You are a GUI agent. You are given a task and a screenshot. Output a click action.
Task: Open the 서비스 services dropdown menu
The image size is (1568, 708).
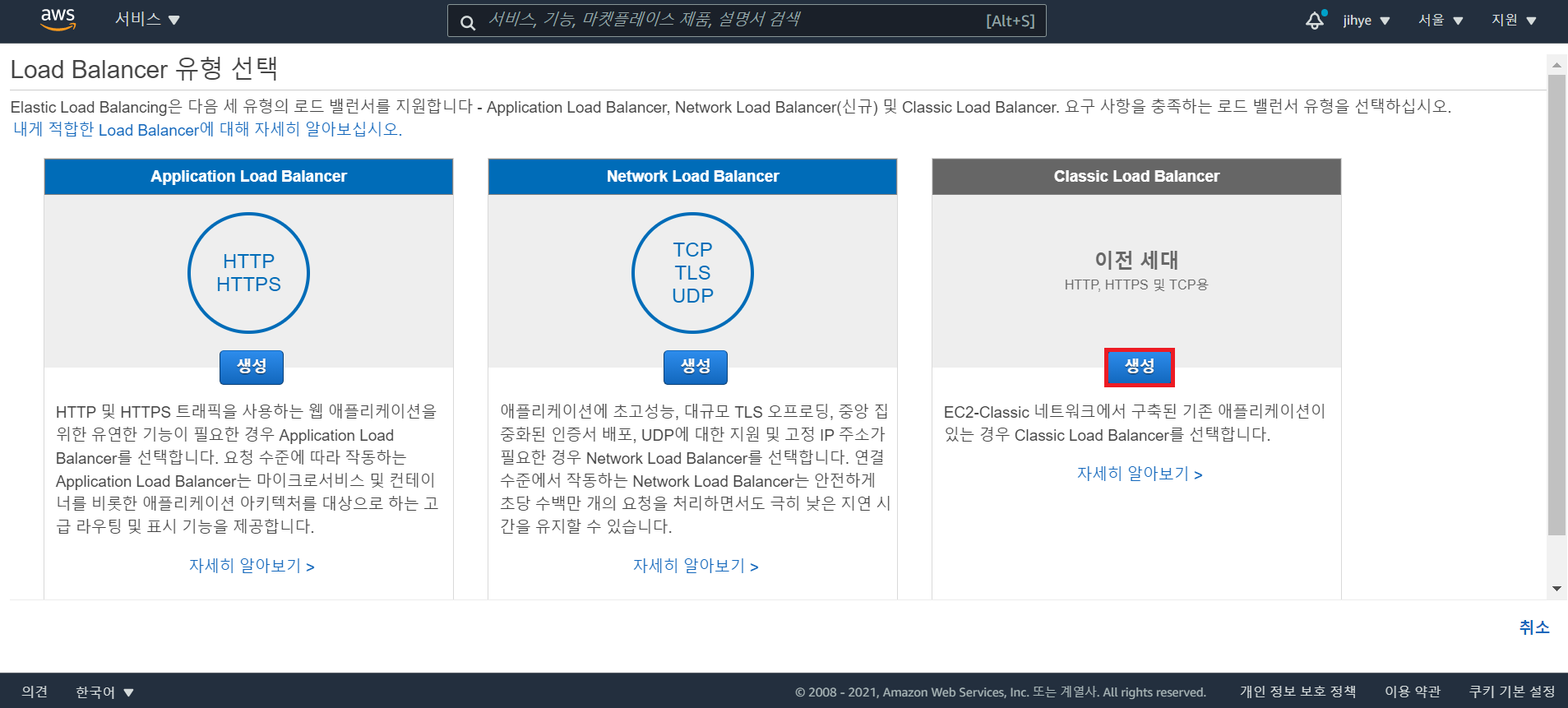pyautogui.click(x=147, y=20)
